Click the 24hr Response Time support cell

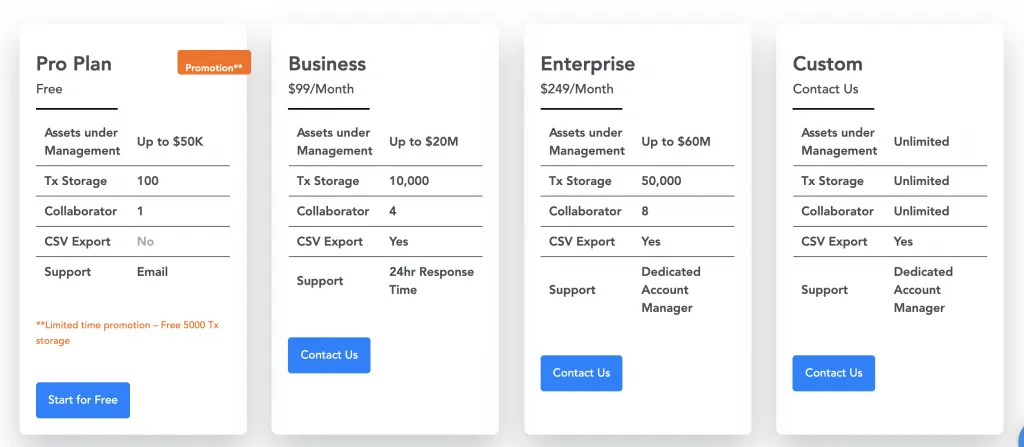432,281
